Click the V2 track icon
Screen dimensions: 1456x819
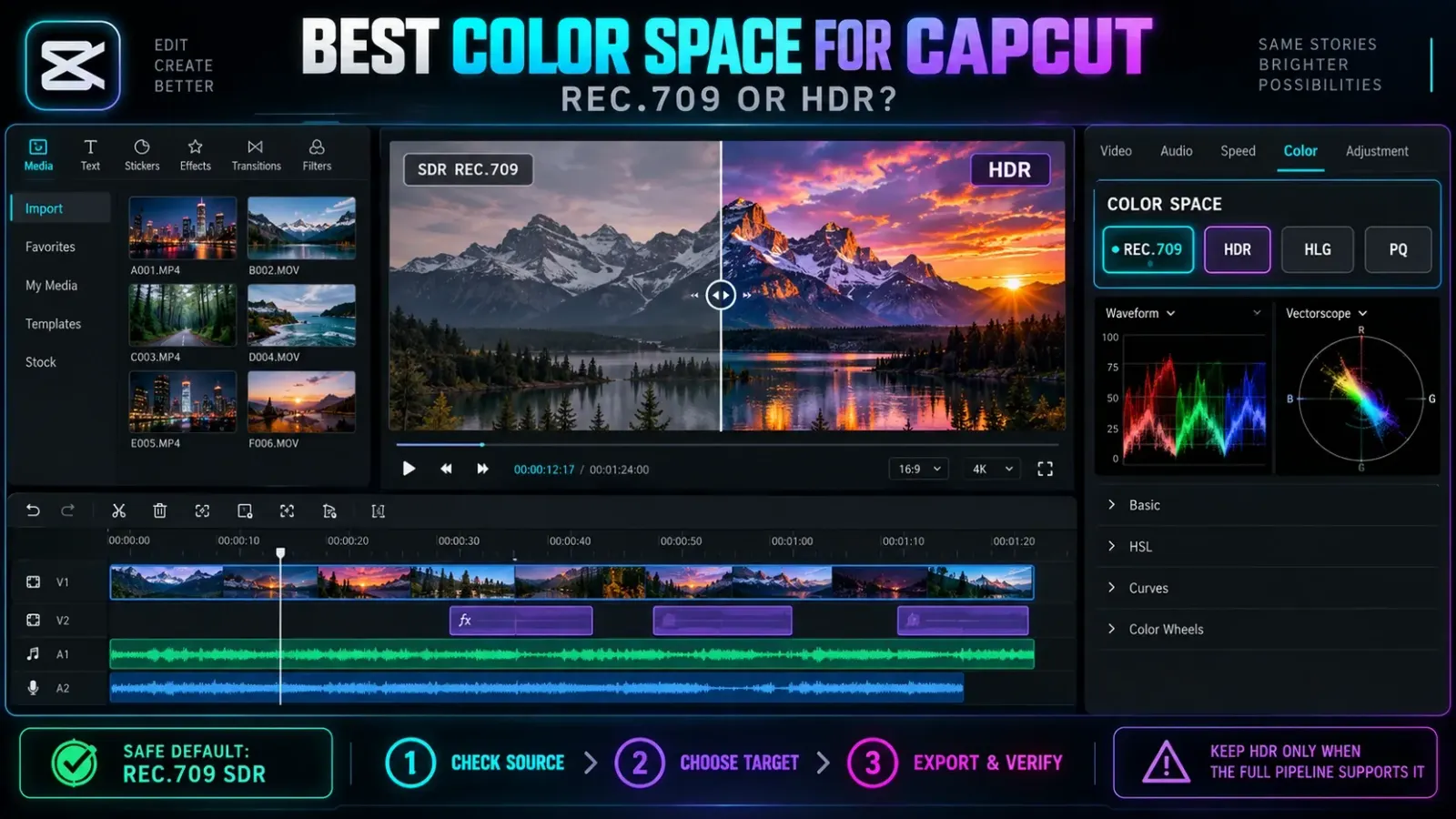(x=33, y=620)
